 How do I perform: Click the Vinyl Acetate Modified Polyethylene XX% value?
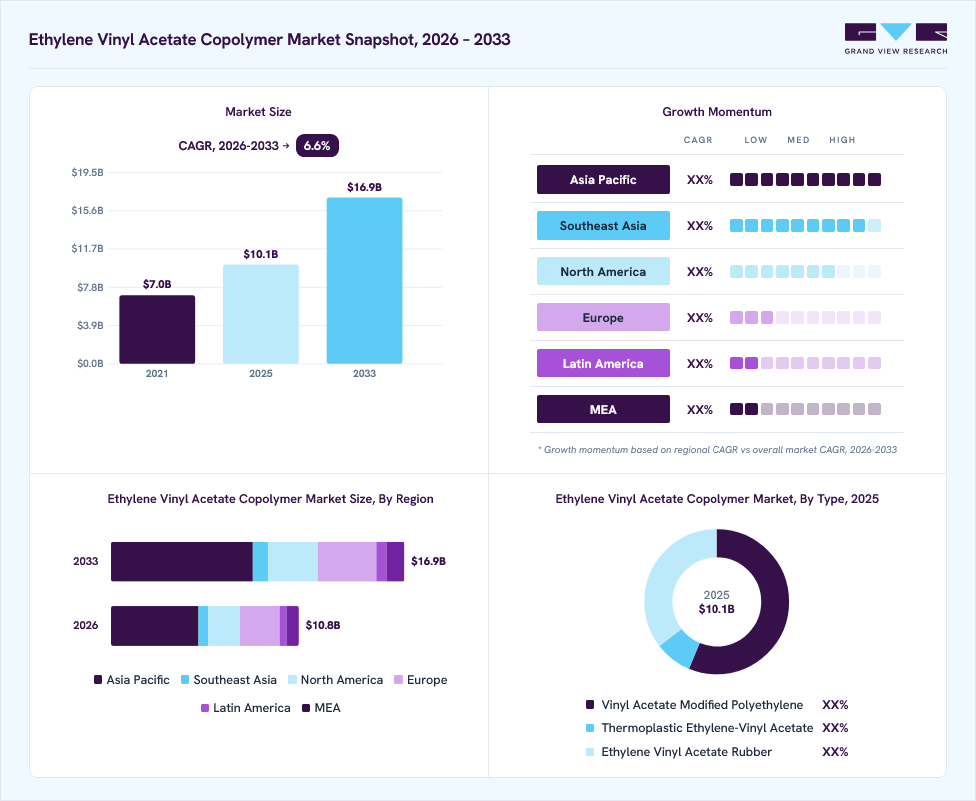tap(835, 705)
